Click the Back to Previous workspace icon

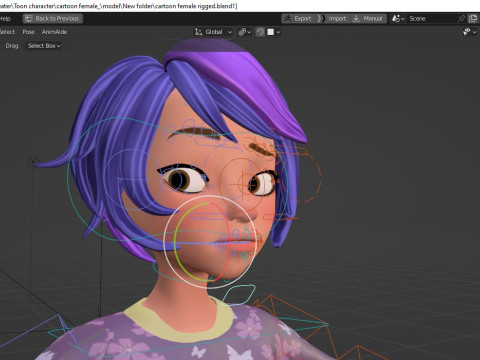(29, 19)
